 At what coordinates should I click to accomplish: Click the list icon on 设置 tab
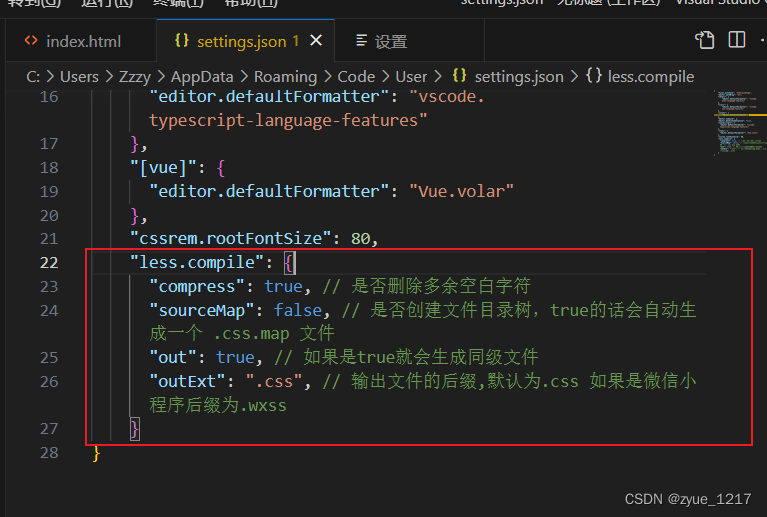[361, 41]
